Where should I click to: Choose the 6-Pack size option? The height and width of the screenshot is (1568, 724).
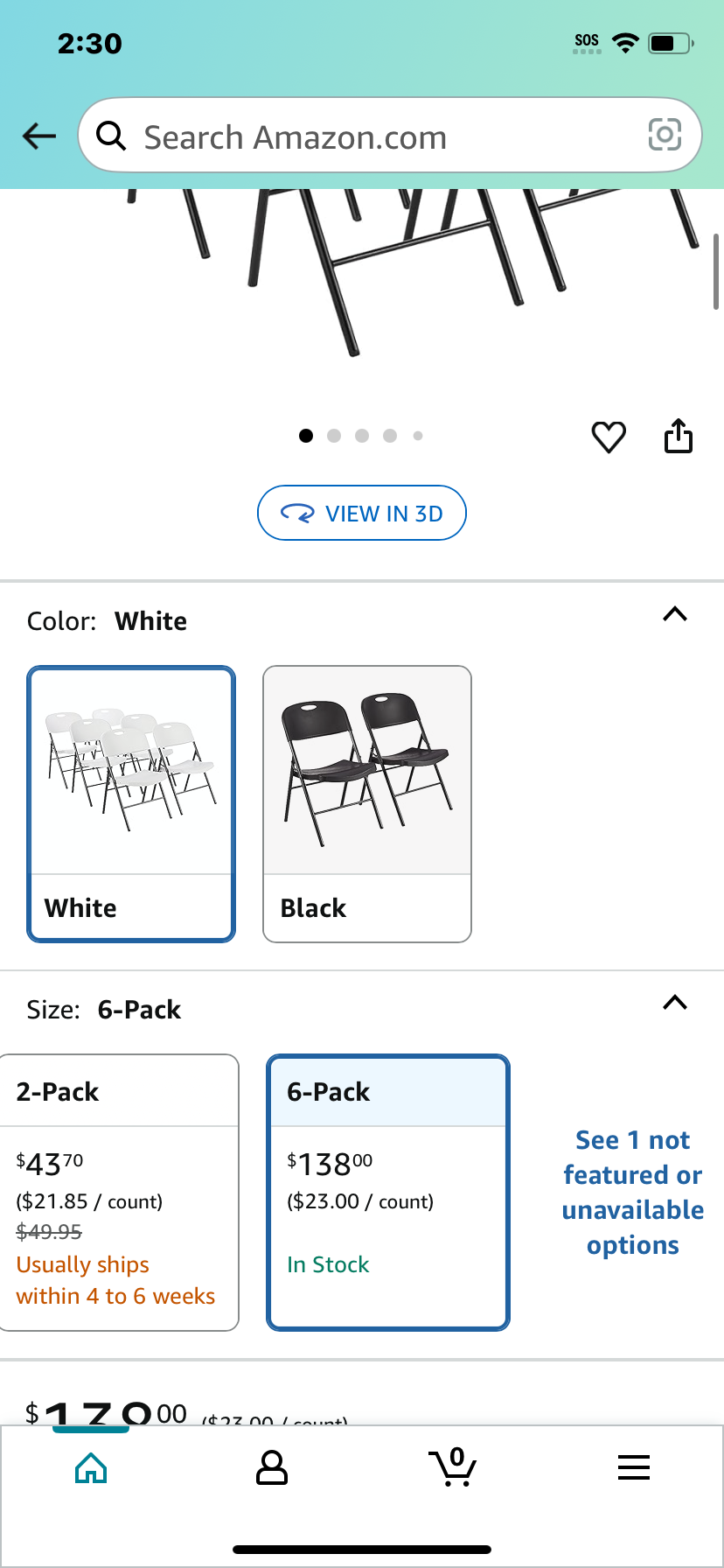(388, 1193)
